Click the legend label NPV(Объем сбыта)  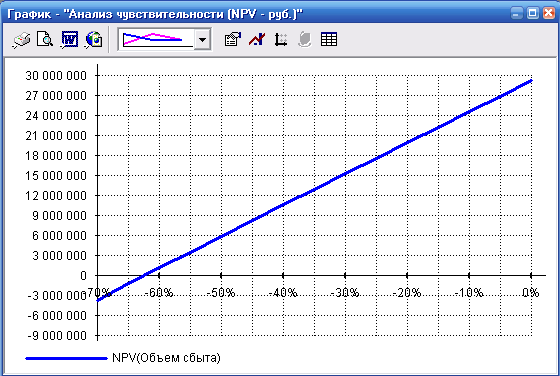click(x=166, y=358)
